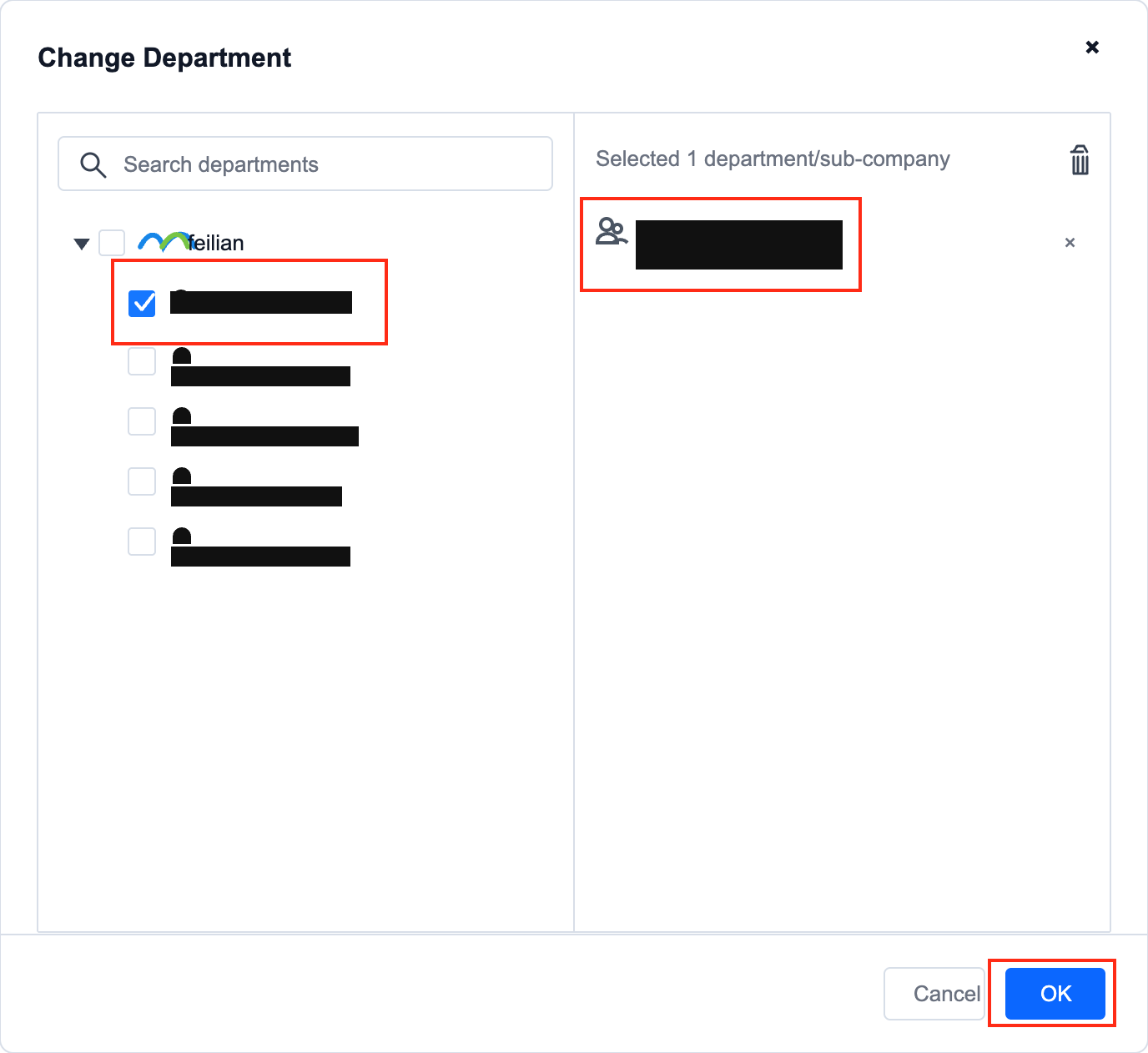Remove selected department with small x
Image resolution: width=1148 pixels, height=1053 pixels.
point(1070,243)
